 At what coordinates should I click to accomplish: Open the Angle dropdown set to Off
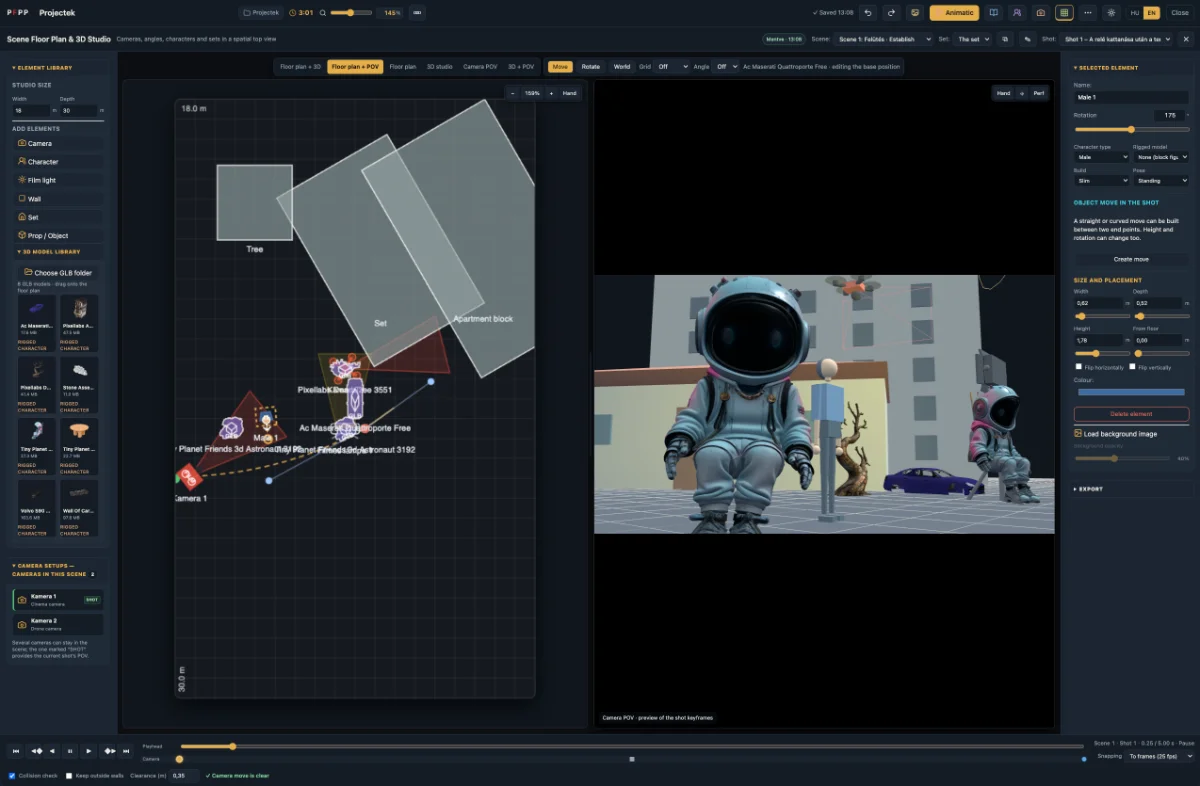726,66
